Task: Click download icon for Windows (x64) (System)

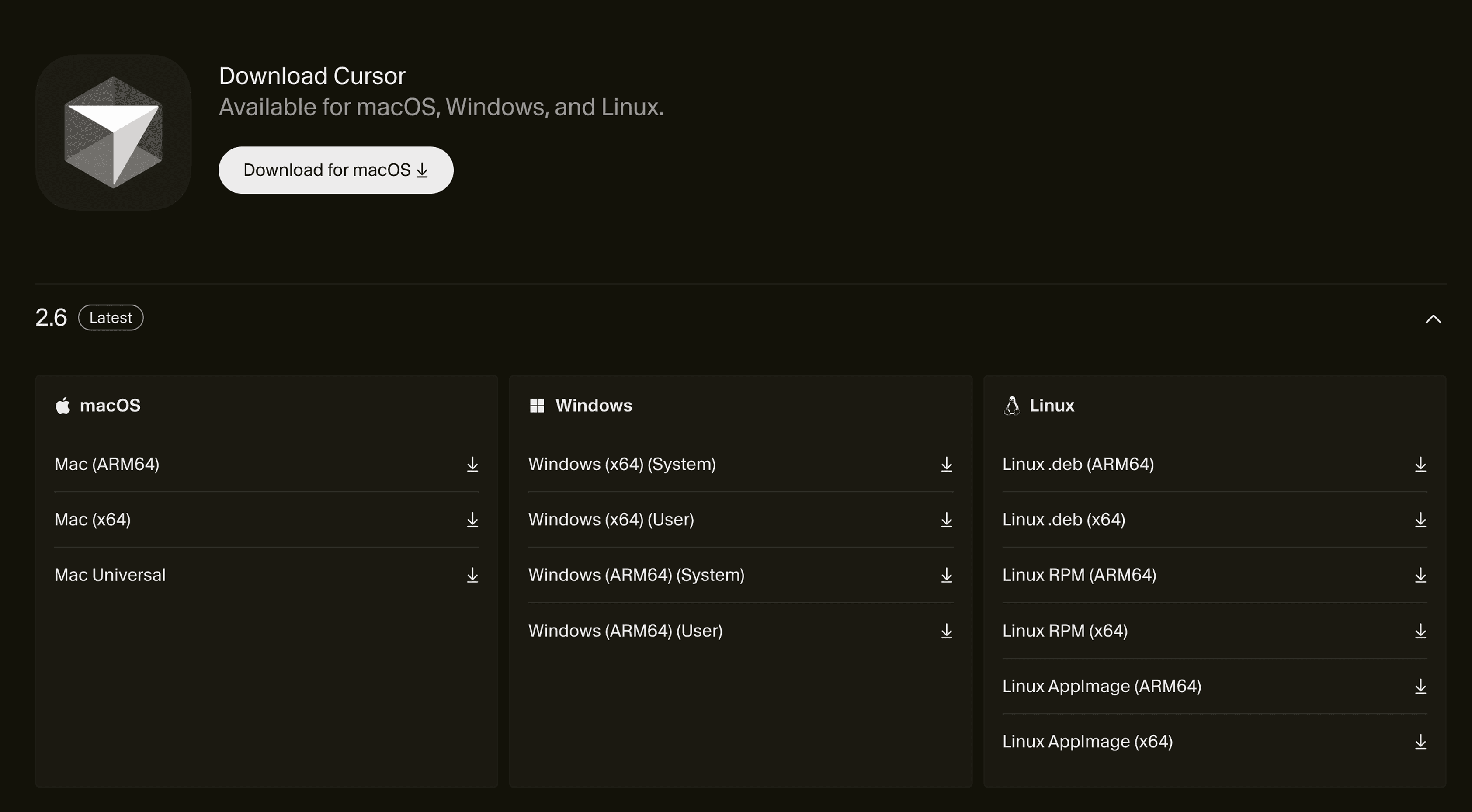Action: click(946, 464)
